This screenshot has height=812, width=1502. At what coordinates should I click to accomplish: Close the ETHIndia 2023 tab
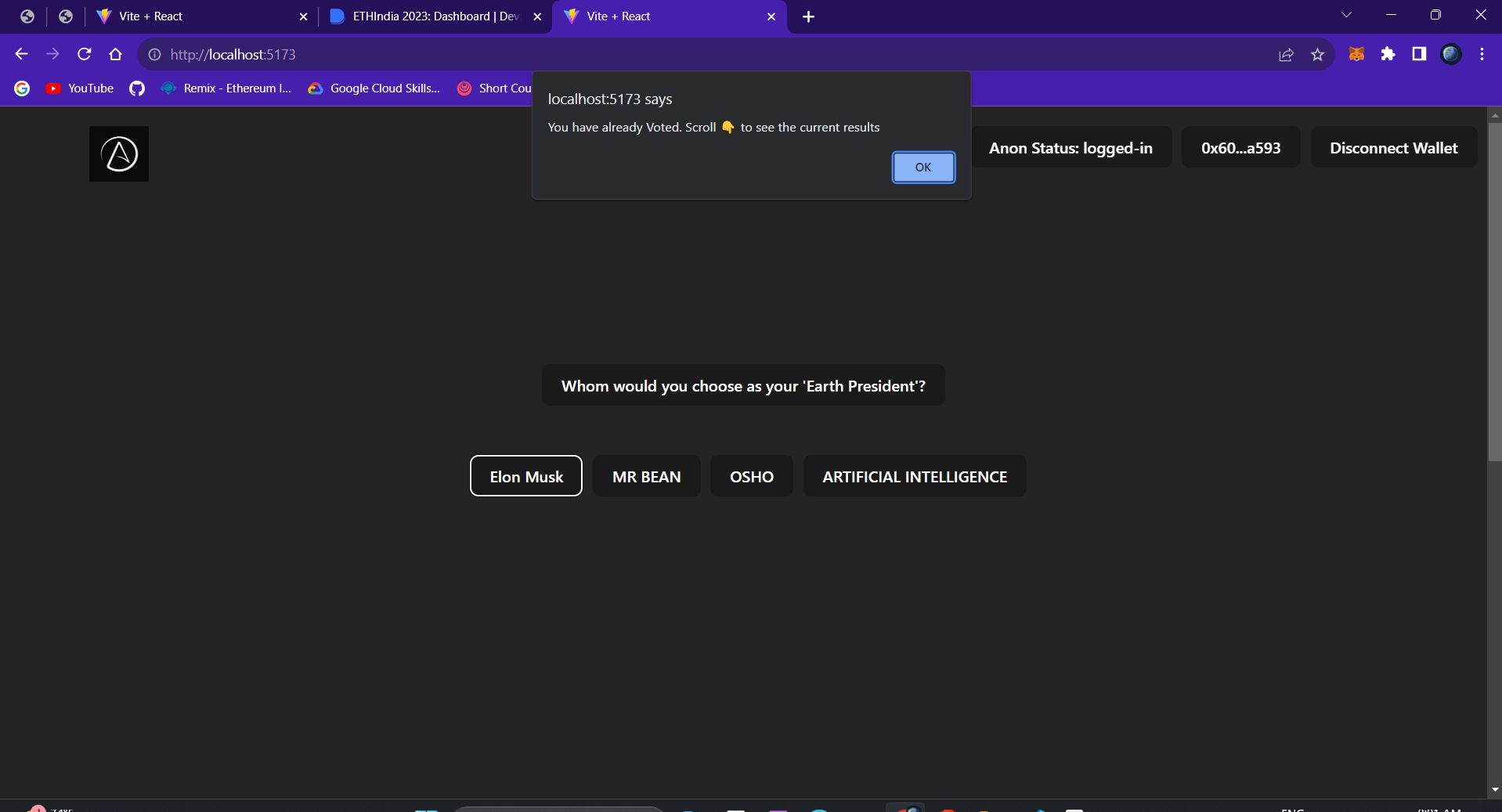[537, 16]
